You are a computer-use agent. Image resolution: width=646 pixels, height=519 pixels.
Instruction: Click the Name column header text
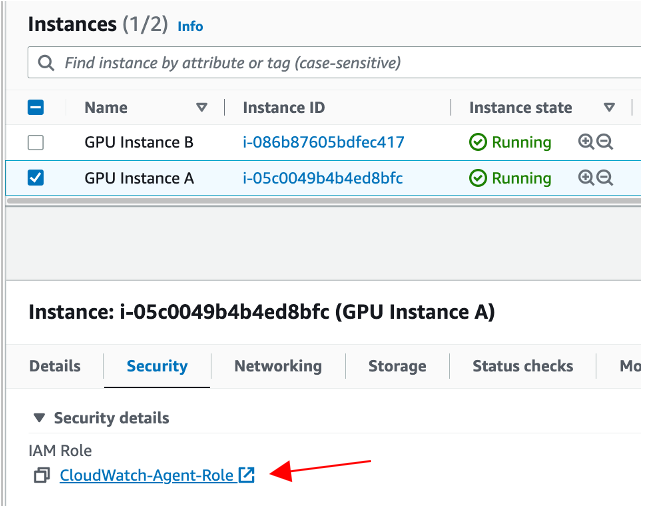pos(106,108)
